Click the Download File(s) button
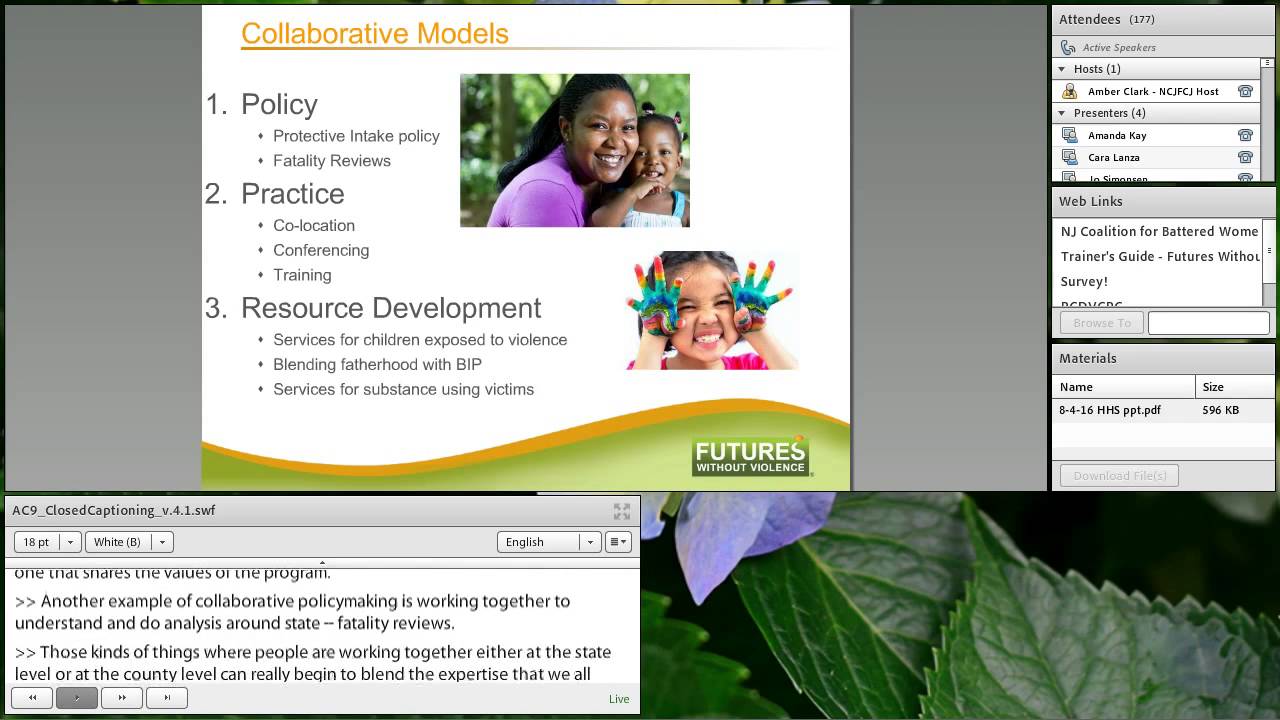Viewport: 1280px width, 720px height. (1119, 475)
